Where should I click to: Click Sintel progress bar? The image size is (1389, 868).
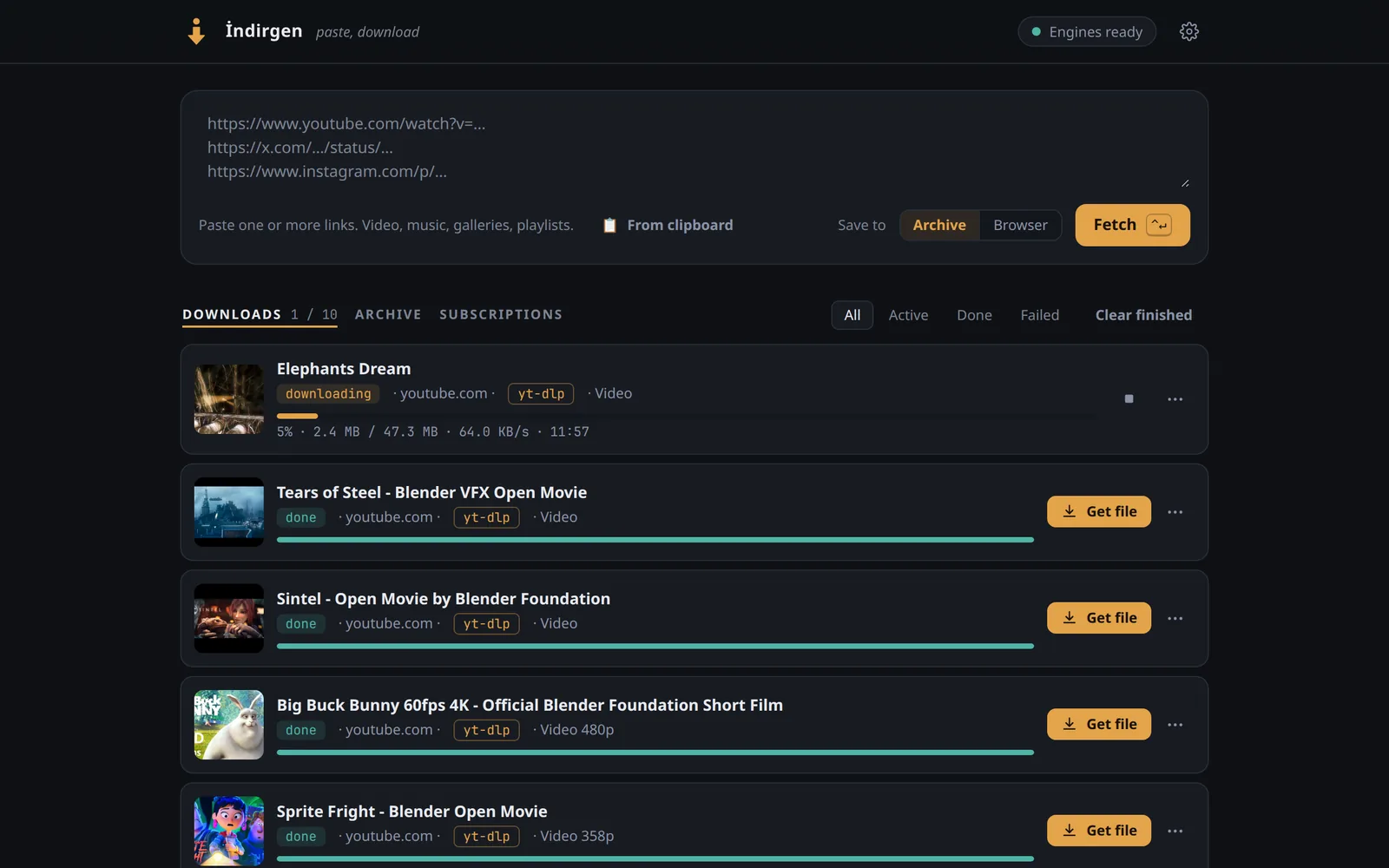655,646
